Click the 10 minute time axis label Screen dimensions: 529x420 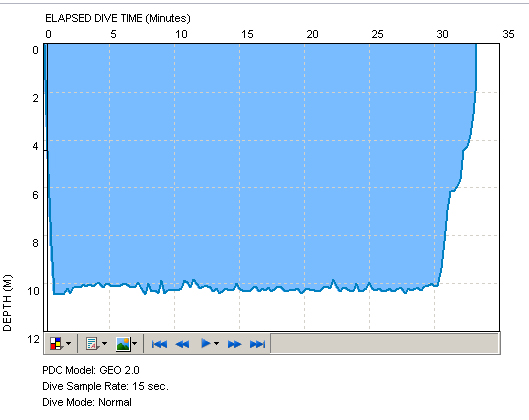181,34
